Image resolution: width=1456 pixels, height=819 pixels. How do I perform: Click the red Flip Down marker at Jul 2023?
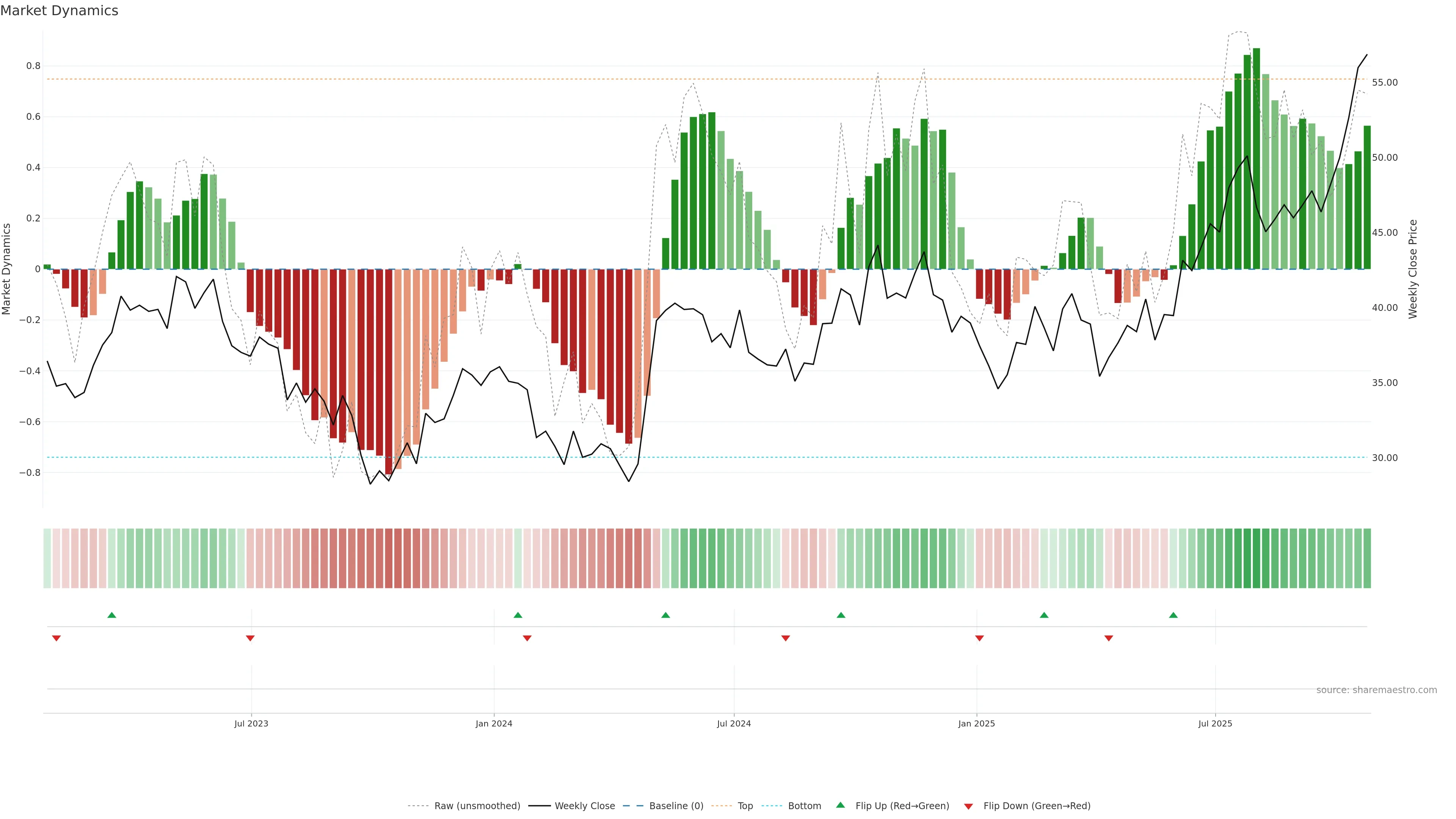250,638
